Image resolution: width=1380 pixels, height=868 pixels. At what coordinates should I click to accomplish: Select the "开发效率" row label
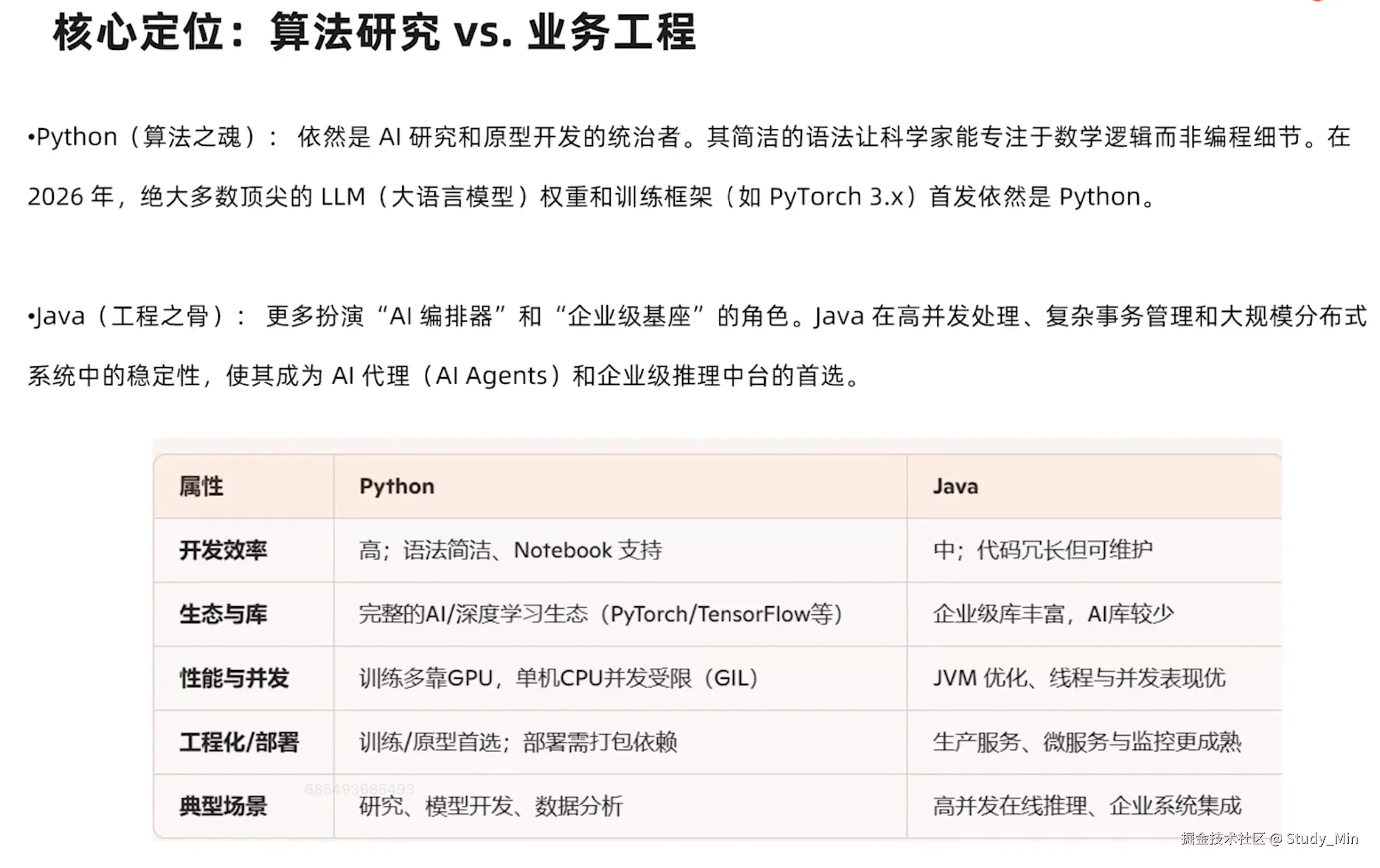coord(223,550)
